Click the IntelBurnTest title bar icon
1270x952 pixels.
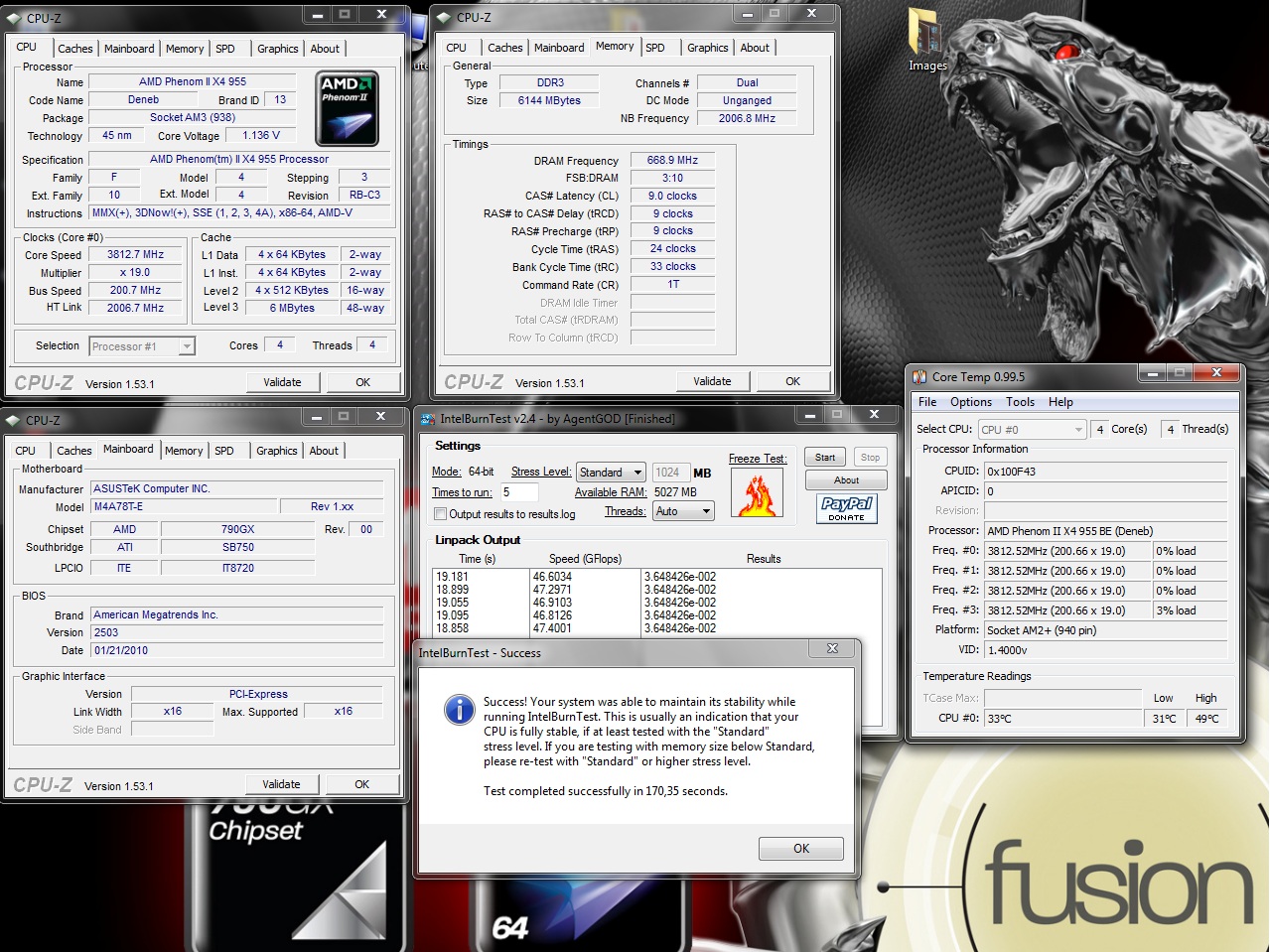(428, 419)
